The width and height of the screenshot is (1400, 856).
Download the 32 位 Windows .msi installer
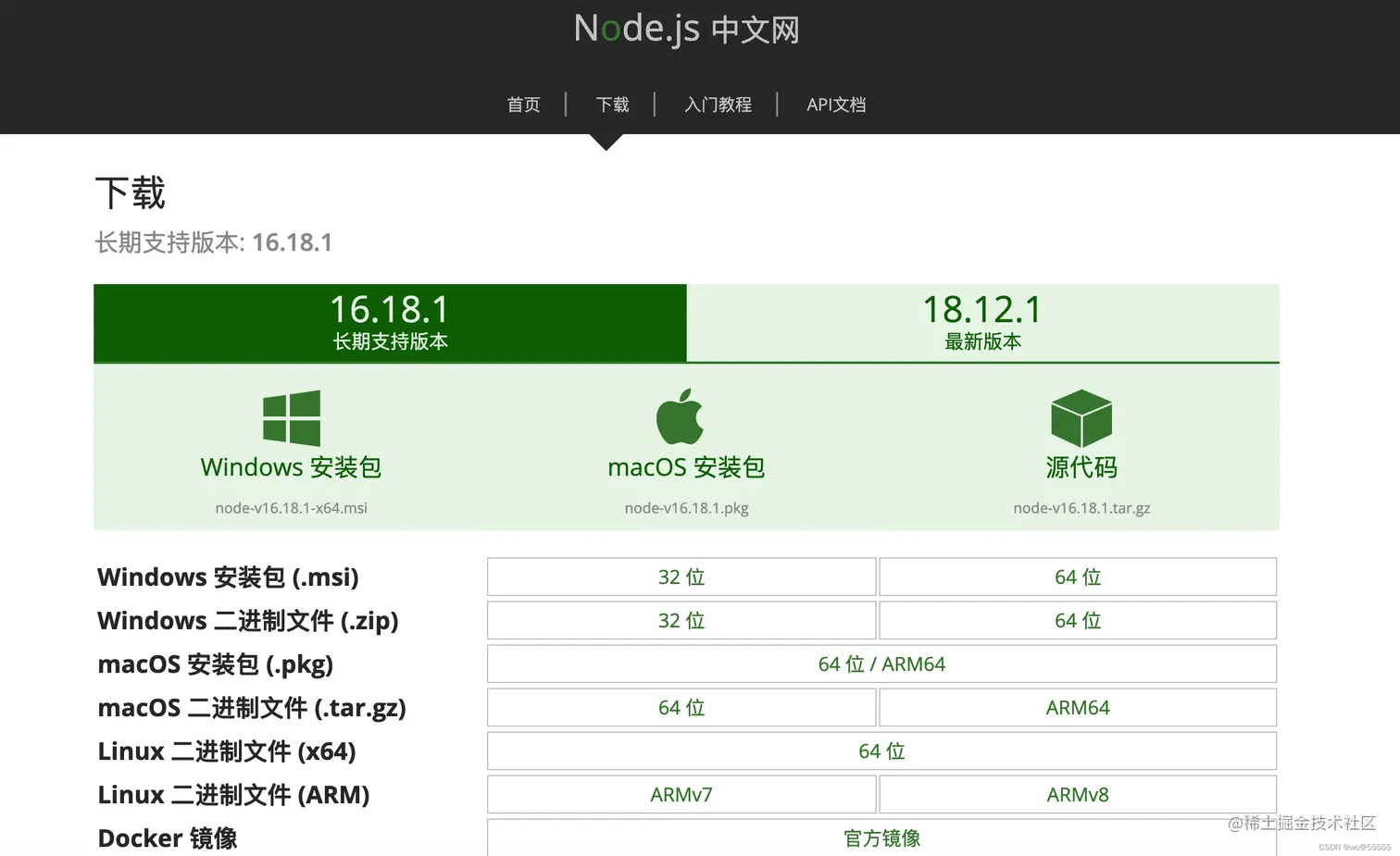pos(681,577)
